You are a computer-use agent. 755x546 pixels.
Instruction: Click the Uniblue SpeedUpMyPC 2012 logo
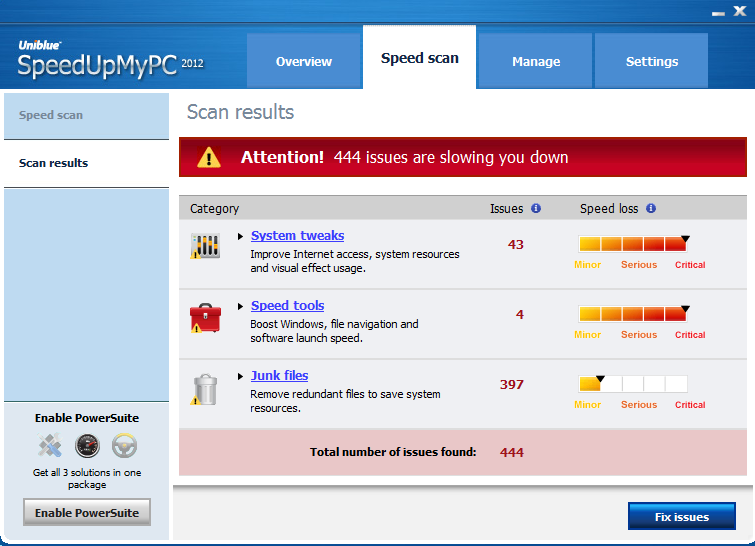(x=111, y=59)
